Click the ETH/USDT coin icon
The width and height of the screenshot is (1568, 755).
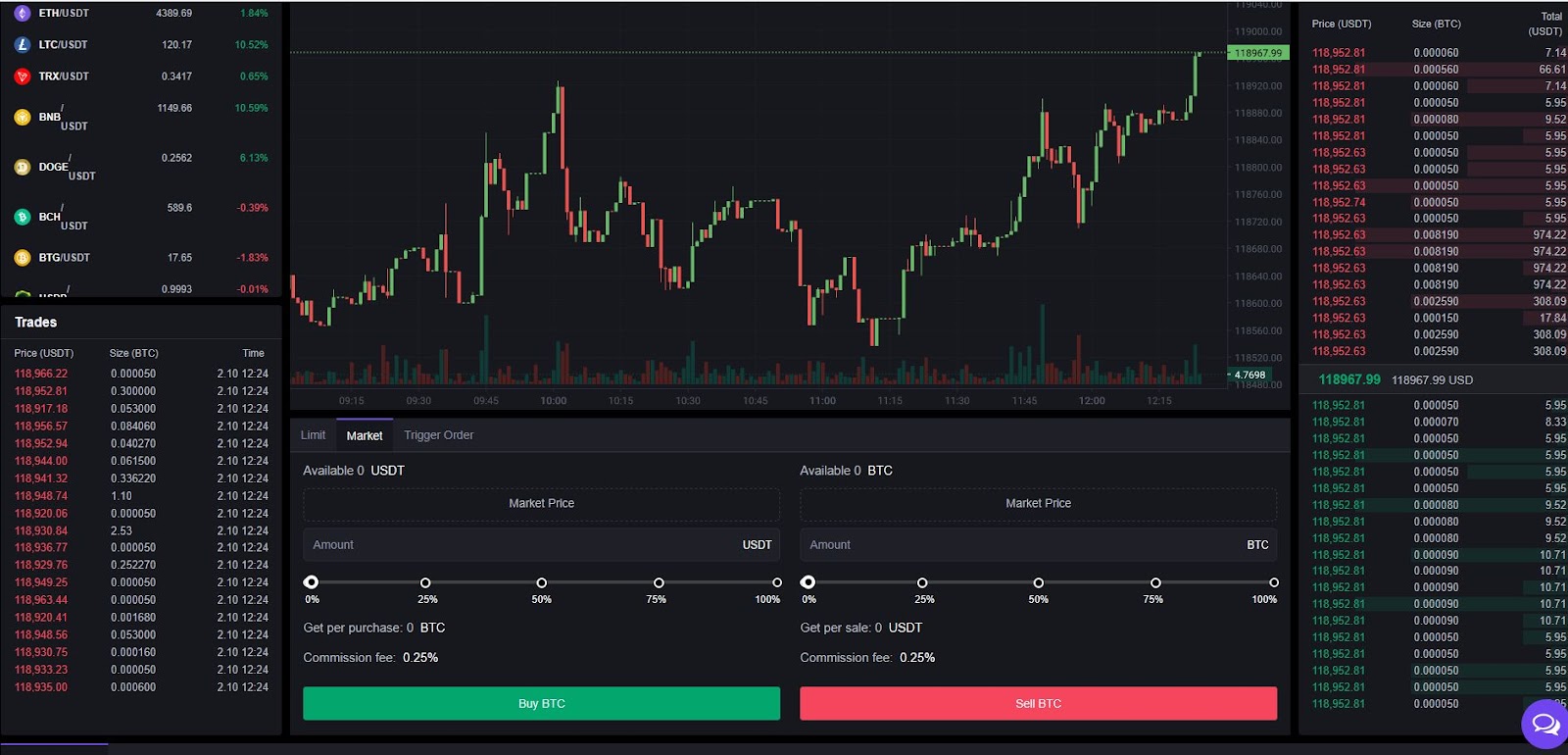coord(23,14)
